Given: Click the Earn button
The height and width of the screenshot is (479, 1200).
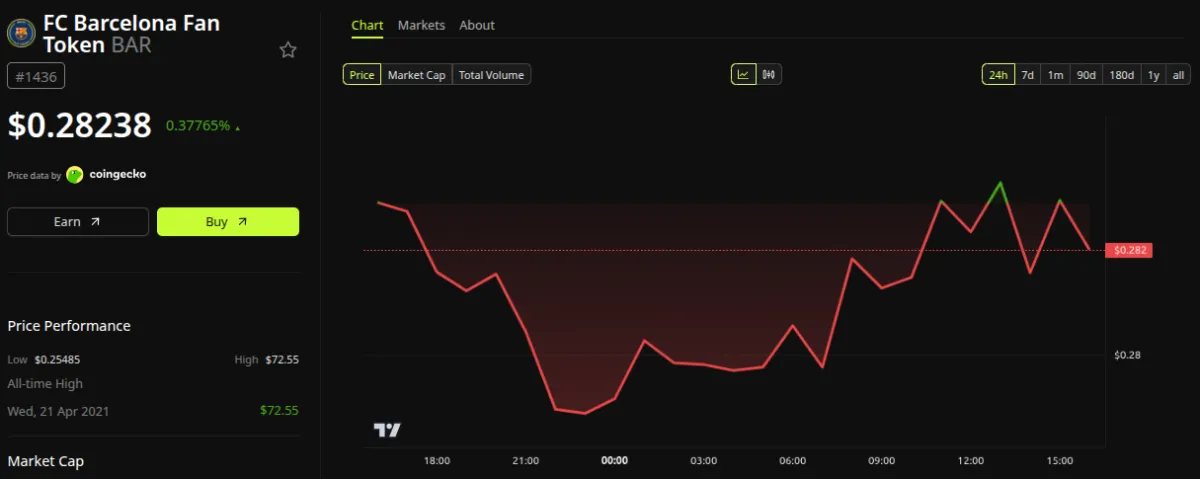Looking at the screenshot, I should click(x=78, y=222).
